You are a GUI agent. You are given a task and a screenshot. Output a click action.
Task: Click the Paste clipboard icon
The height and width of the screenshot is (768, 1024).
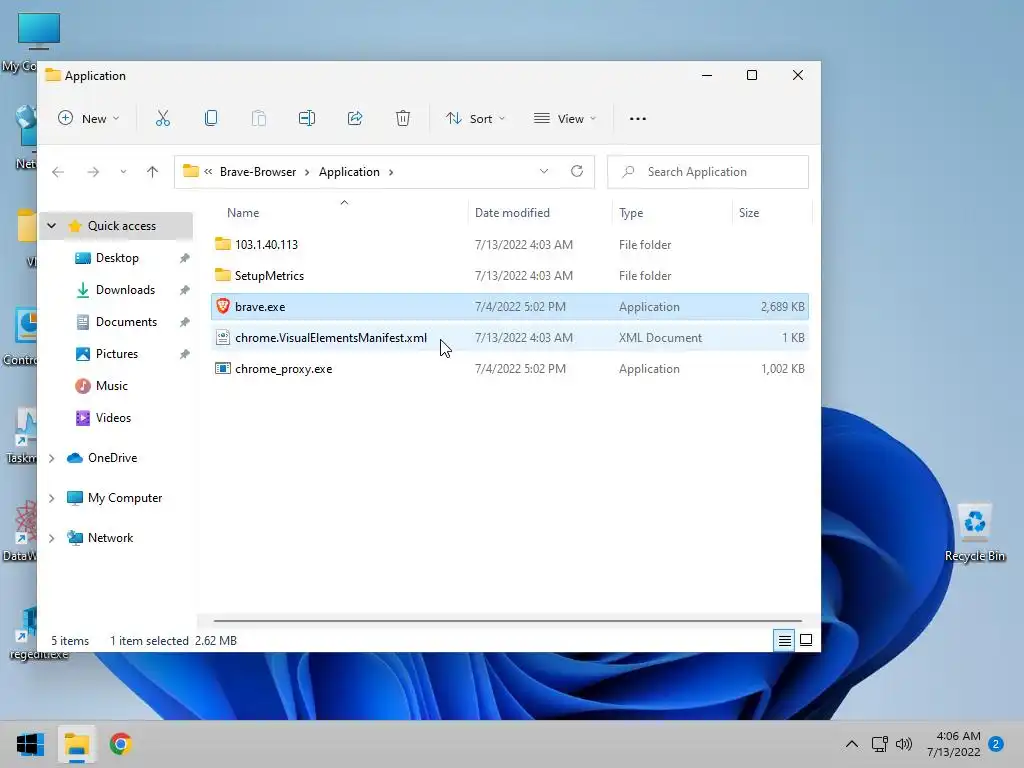point(259,118)
